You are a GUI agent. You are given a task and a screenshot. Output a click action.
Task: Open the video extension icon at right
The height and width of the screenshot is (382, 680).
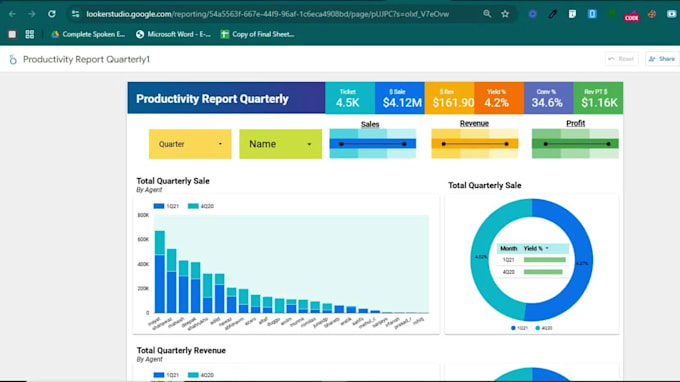(671, 14)
